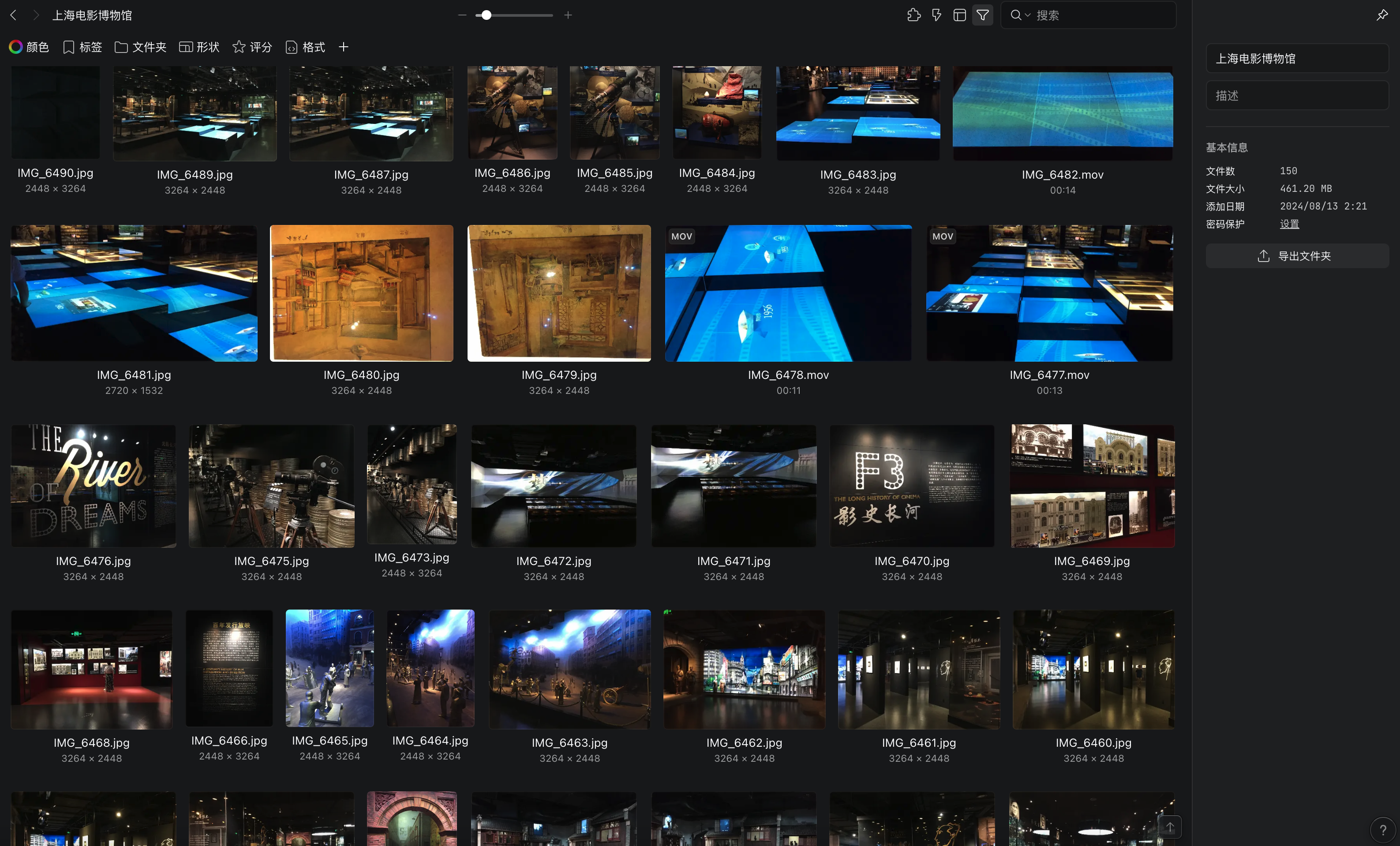This screenshot has width=1400, height=846.
Task: Expand the search options dropdown arrow
Action: (x=1027, y=15)
